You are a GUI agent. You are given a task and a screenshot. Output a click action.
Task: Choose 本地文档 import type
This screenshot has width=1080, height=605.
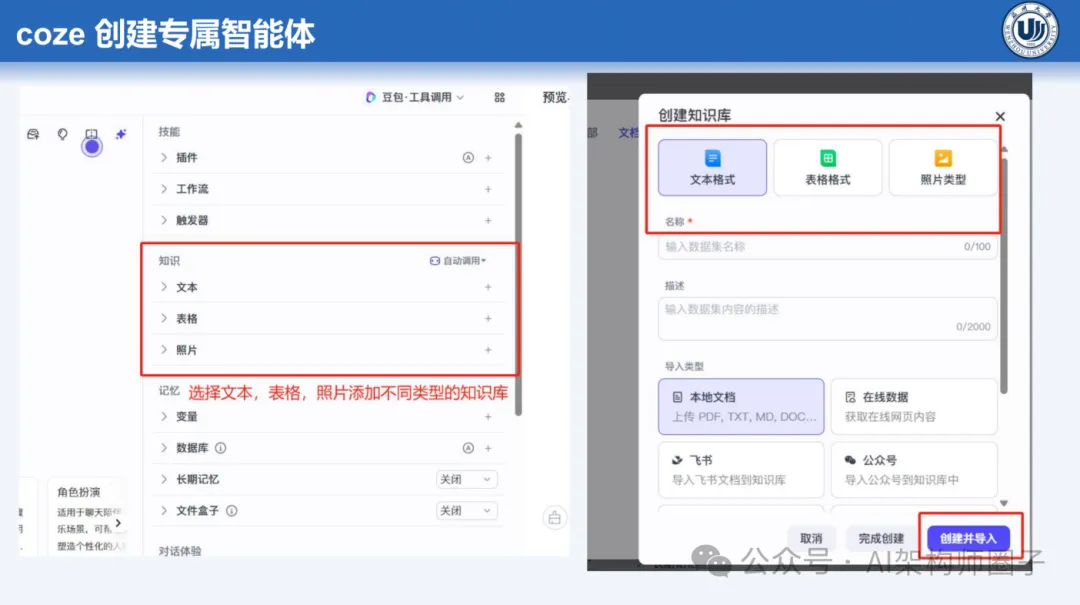(741, 407)
